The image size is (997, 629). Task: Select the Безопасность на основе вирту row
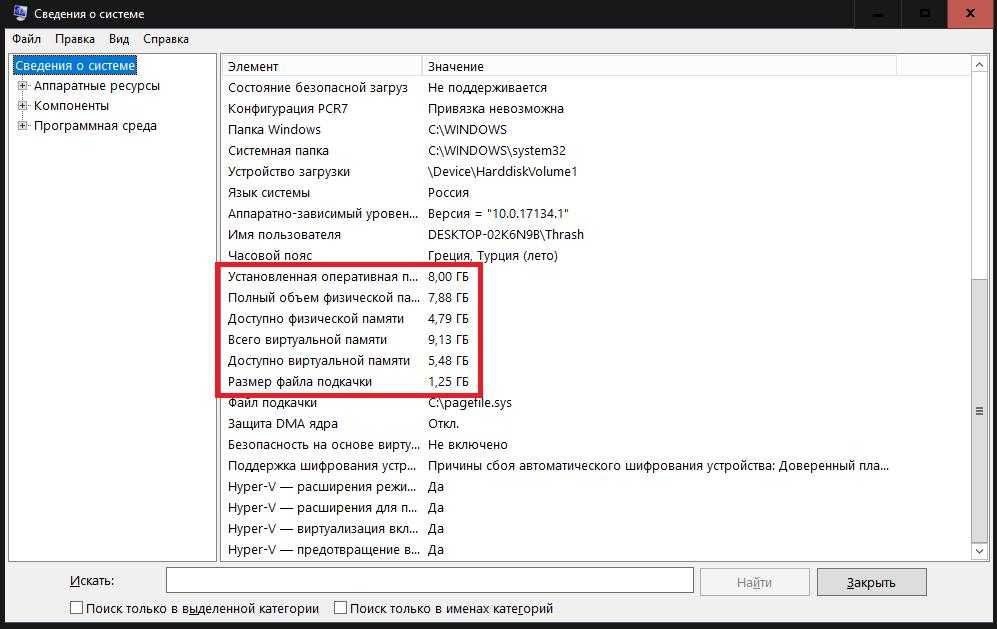tap(596, 445)
